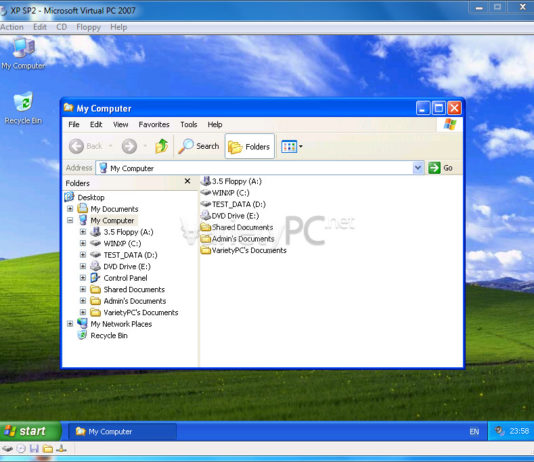The width and height of the screenshot is (534, 462).
Task: Open Virtual PC CD menu
Action: [x=62, y=27]
